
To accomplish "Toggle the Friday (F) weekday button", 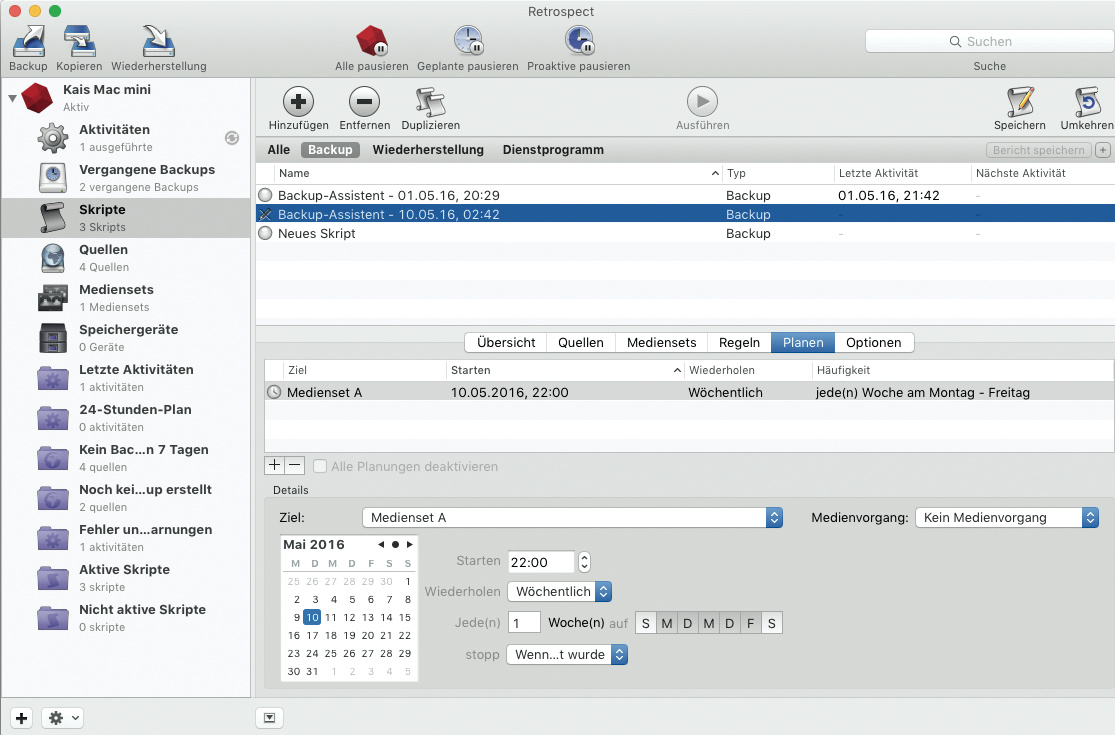I will 750,624.
